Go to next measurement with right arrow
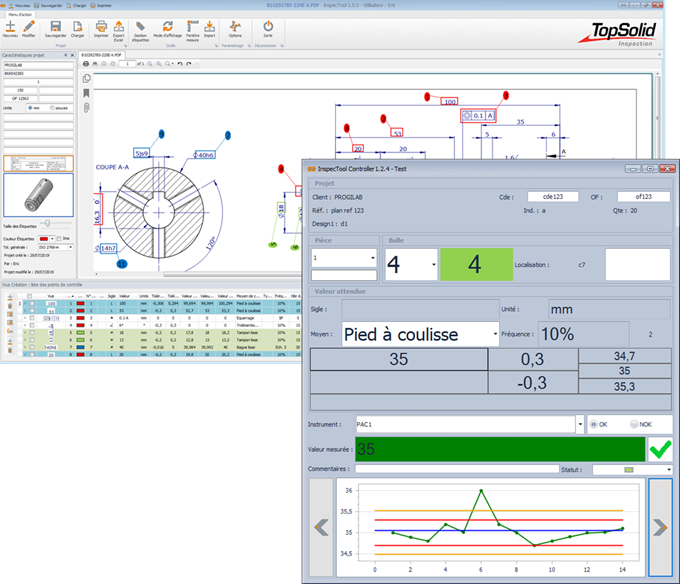Viewport: 680px width, 584px height. (659, 526)
